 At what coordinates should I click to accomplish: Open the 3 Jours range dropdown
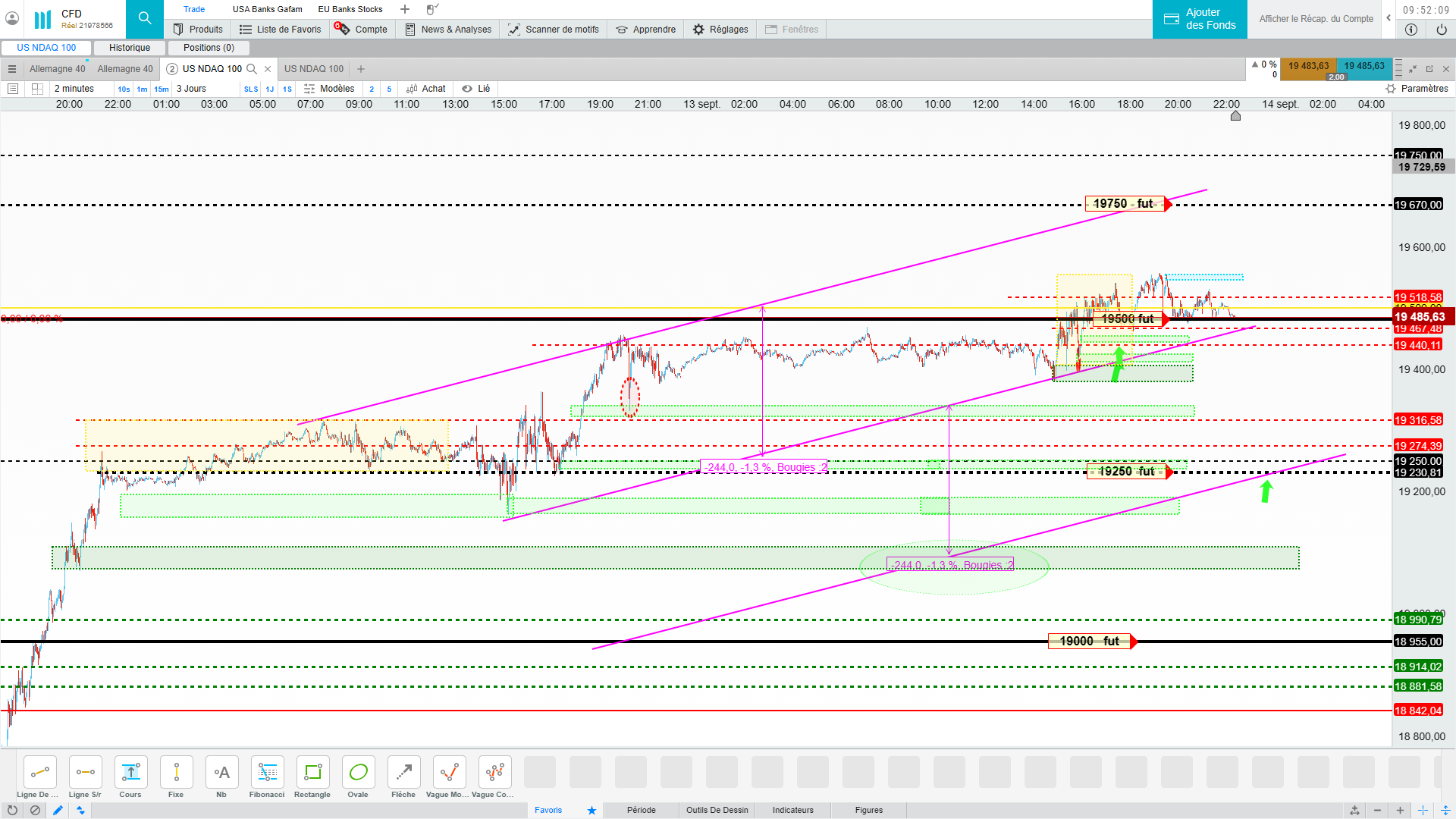pos(191,89)
